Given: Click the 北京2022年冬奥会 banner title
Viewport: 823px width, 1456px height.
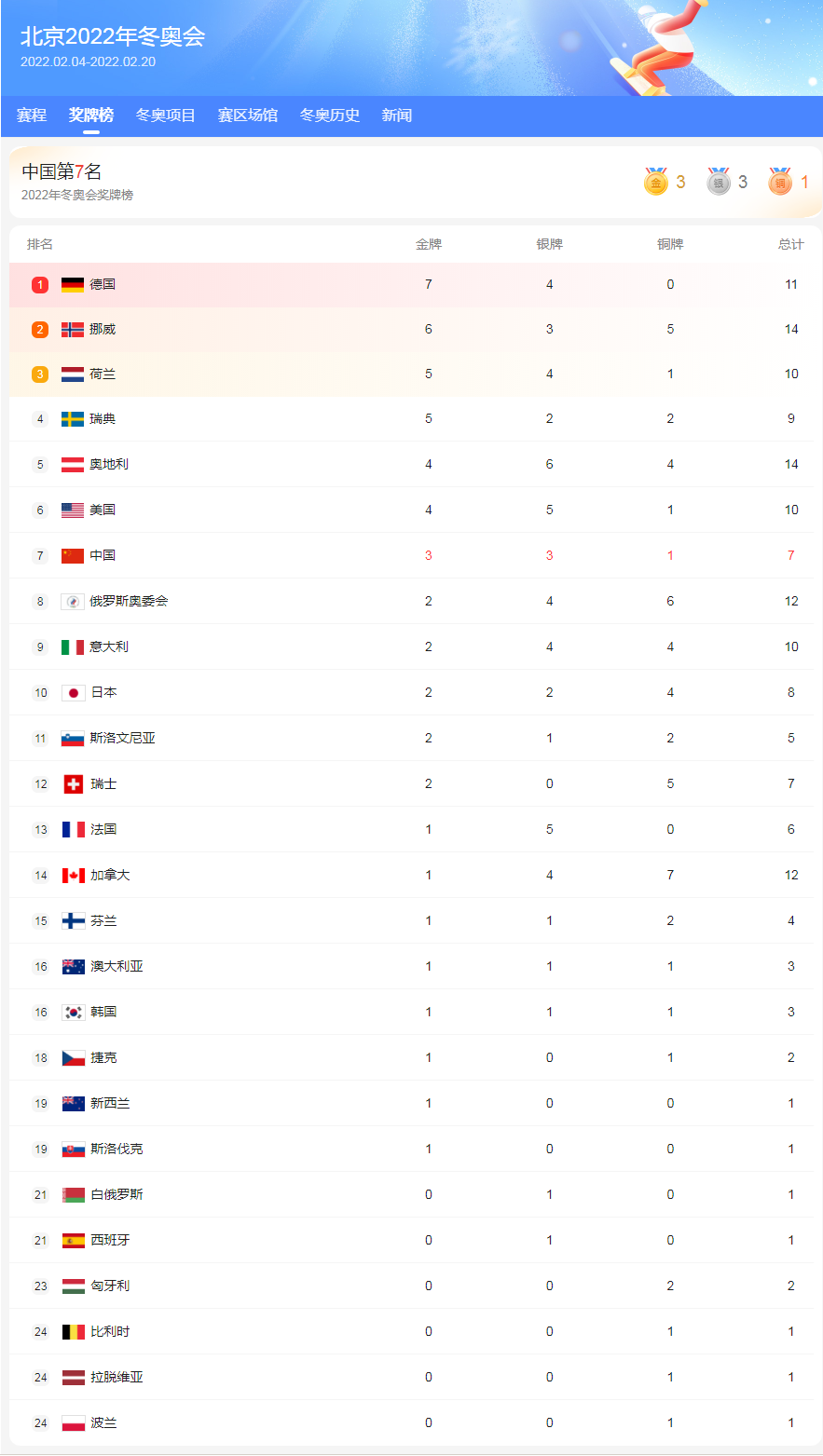Looking at the screenshot, I should pos(113,36).
